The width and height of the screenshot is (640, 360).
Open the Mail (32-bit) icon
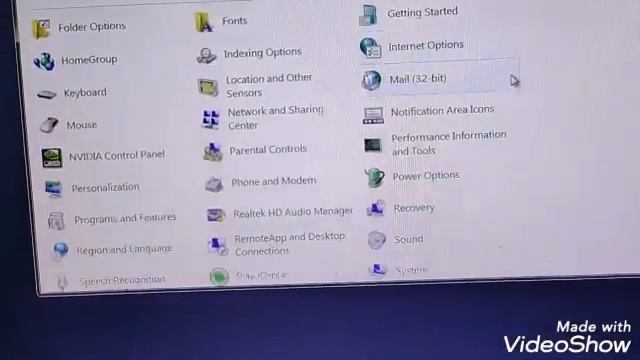point(371,80)
